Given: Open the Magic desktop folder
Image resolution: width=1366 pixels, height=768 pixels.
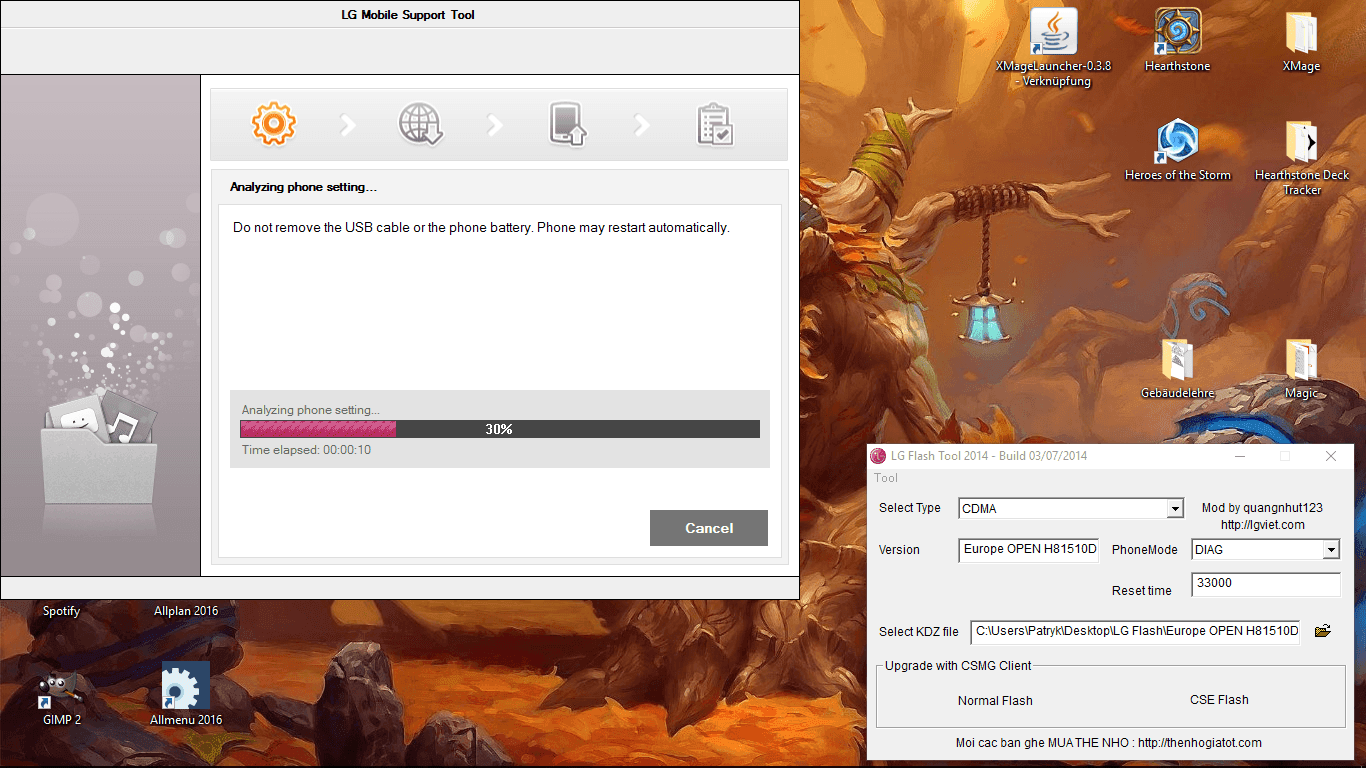Looking at the screenshot, I should [x=1301, y=369].
